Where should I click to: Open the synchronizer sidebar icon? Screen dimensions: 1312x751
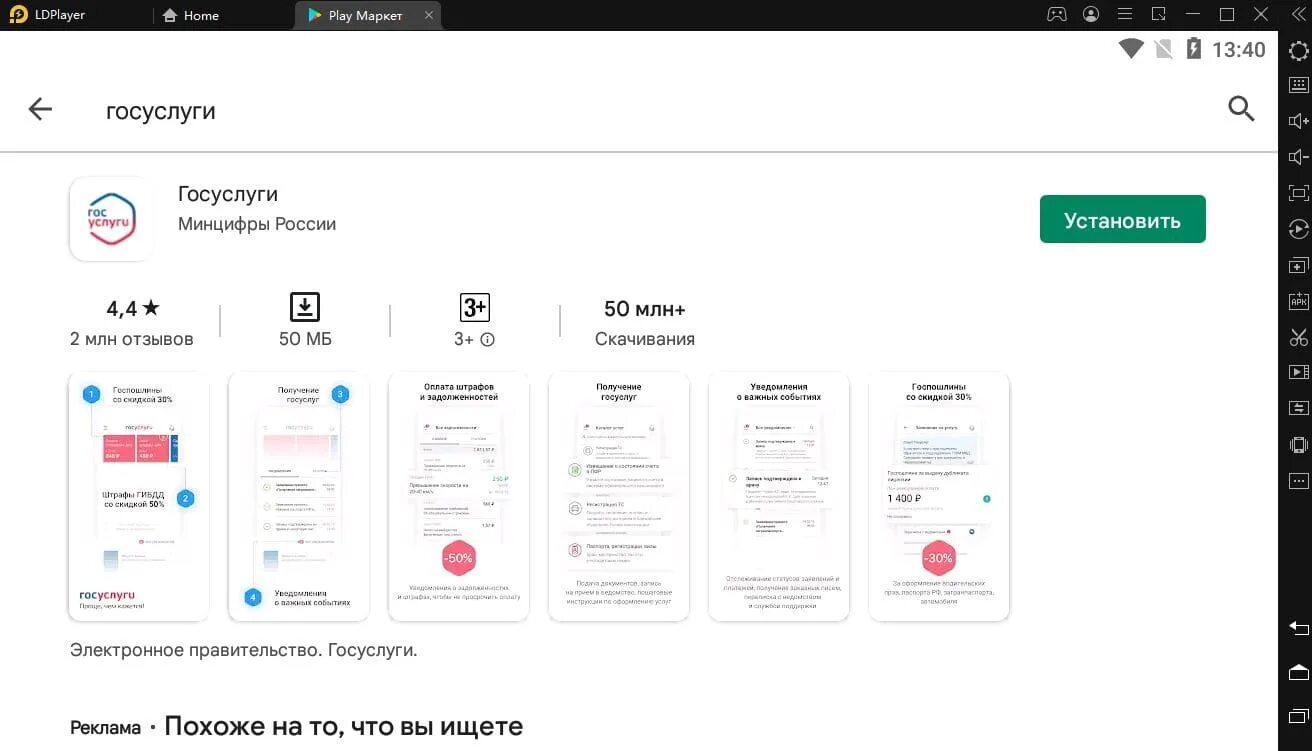pos(1298,408)
